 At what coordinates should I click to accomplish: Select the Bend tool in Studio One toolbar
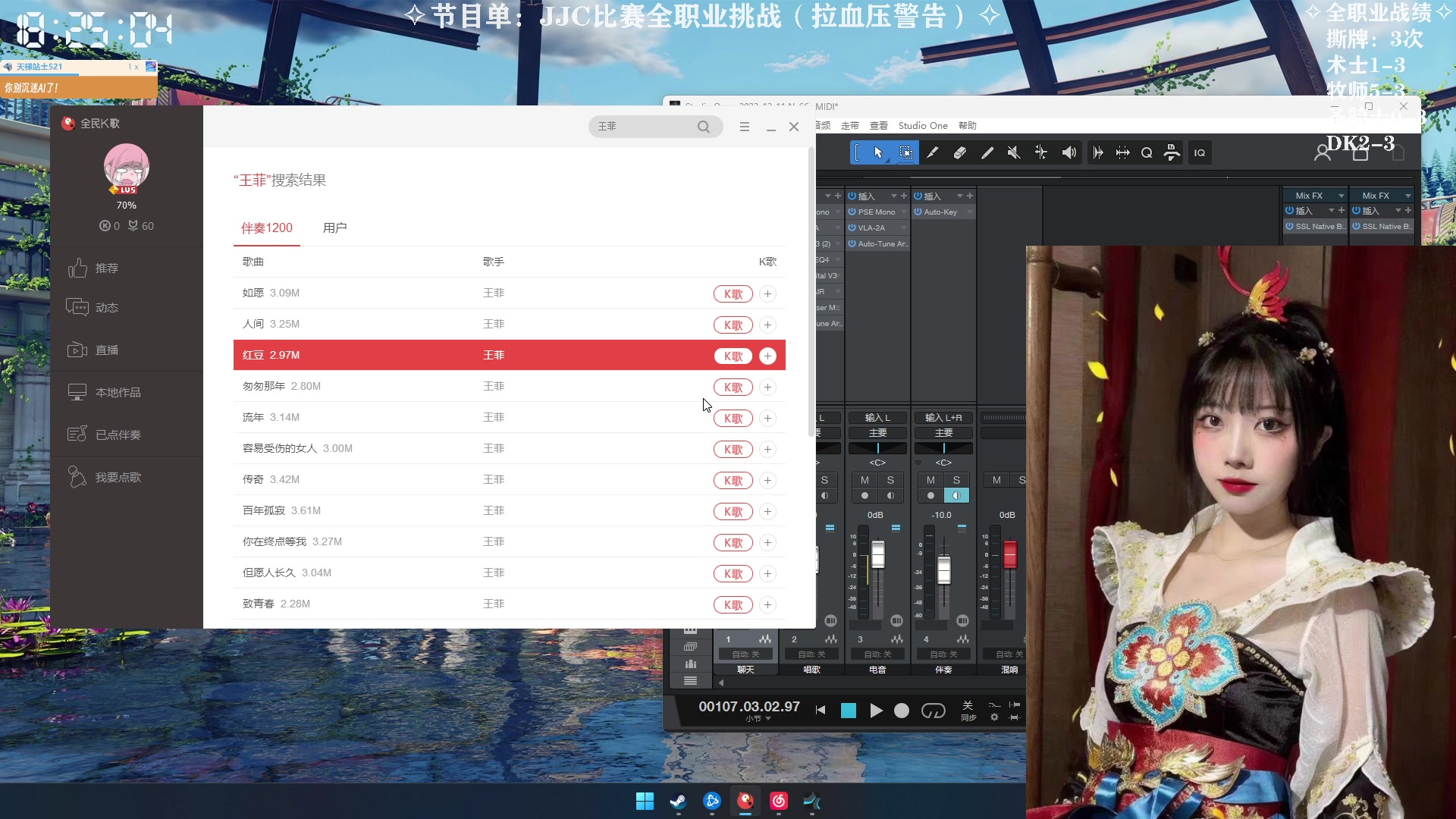[1041, 152]
